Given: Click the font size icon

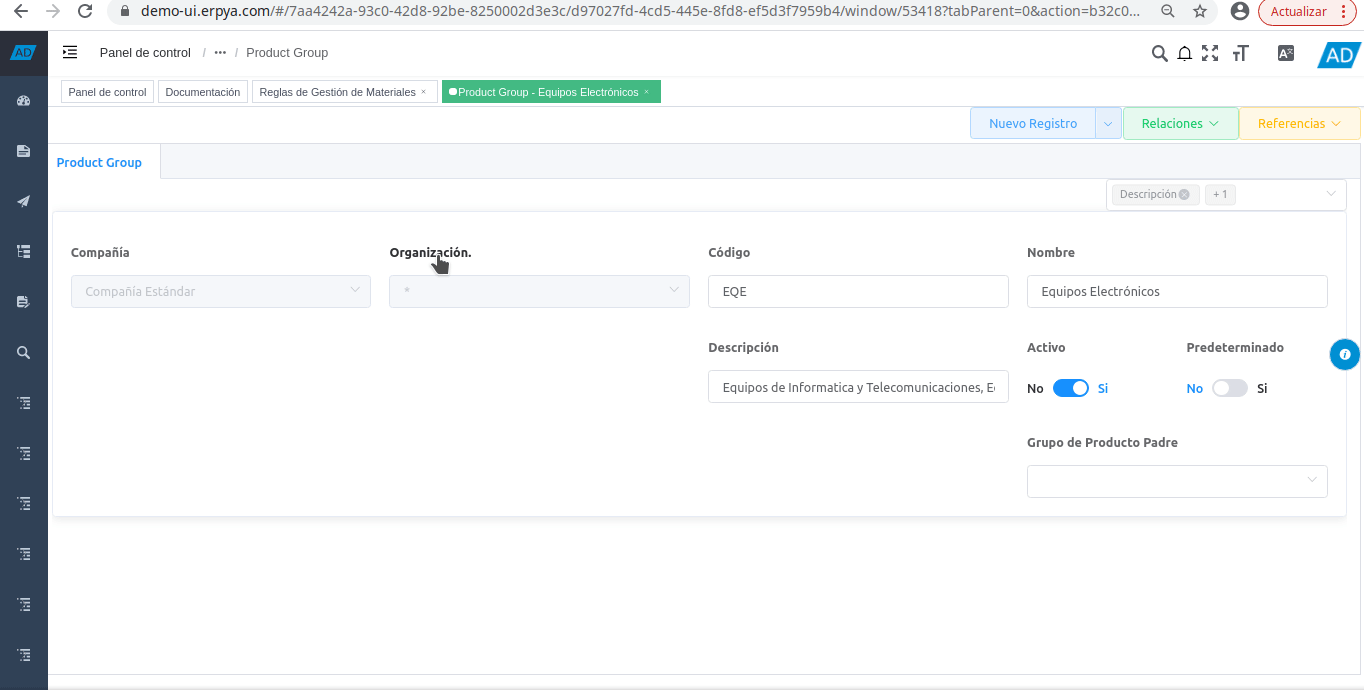Looking at the screenshot, I should click(x=1241, y=54).
